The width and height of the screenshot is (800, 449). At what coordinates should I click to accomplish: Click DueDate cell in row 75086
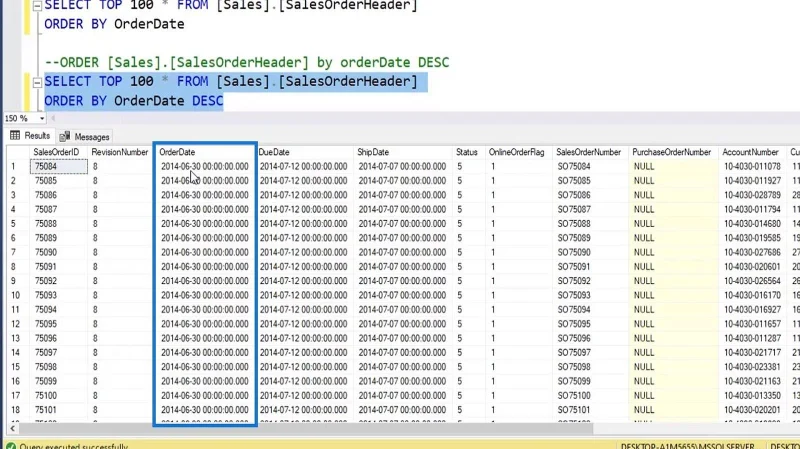[304, 195]
